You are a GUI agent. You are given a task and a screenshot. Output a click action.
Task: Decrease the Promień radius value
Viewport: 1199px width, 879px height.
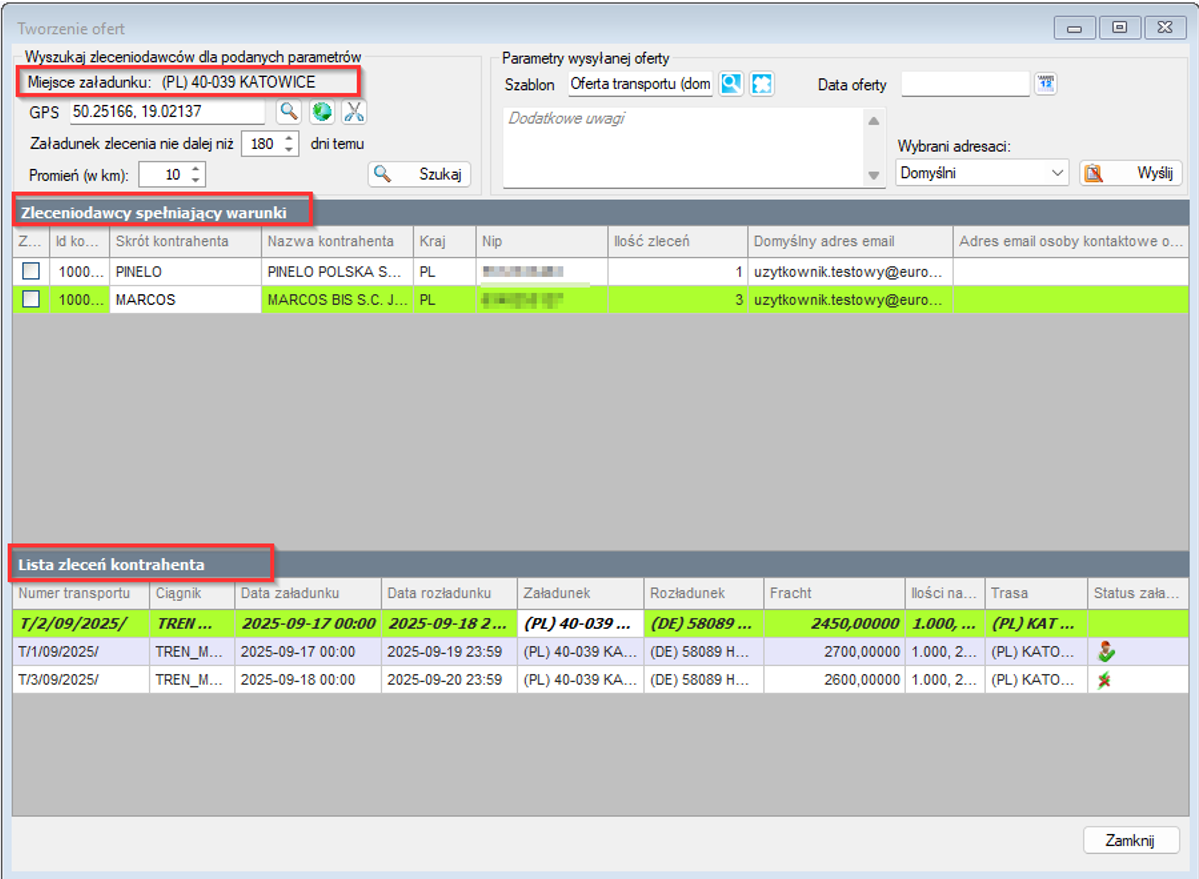(196, 180)
